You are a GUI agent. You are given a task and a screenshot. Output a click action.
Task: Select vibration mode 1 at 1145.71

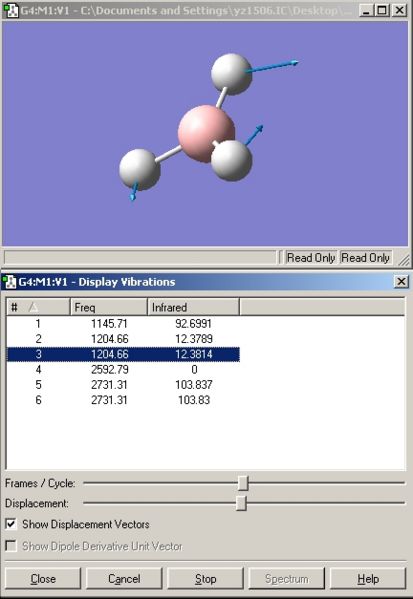[123, 324]
